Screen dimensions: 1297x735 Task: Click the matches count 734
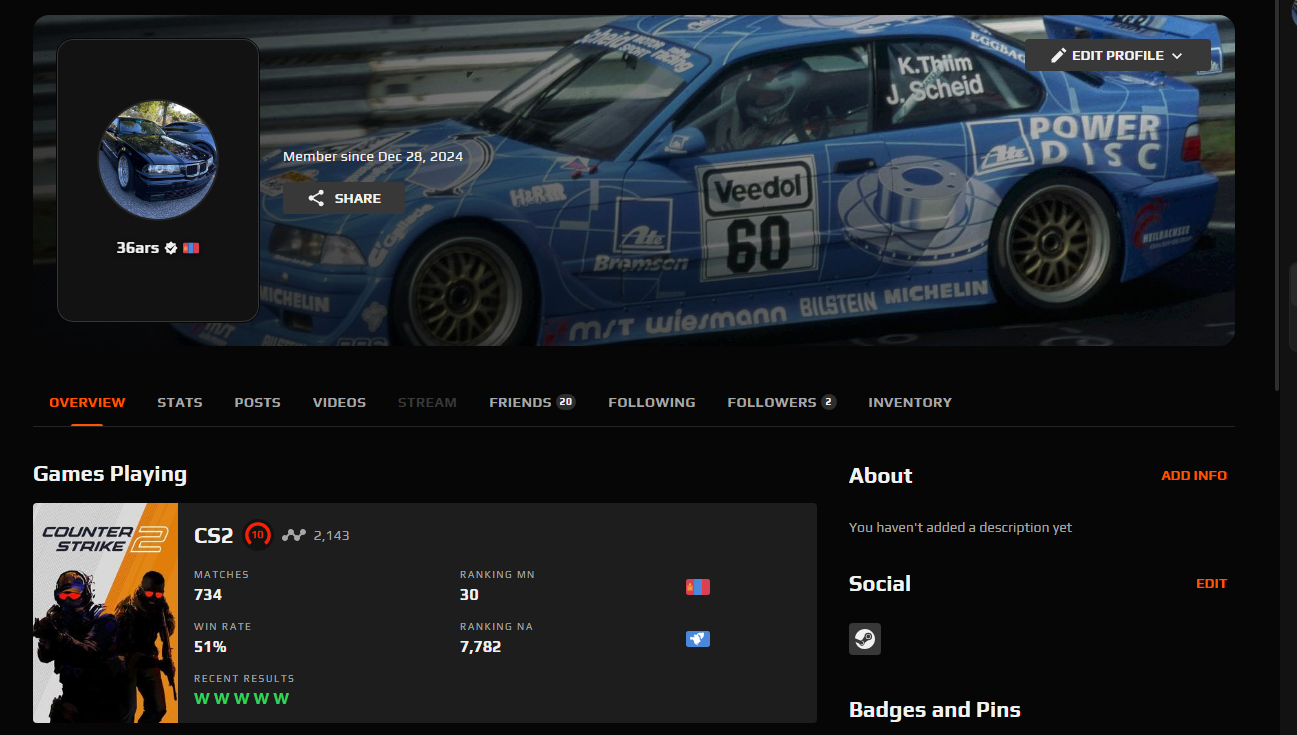point(208,595)
